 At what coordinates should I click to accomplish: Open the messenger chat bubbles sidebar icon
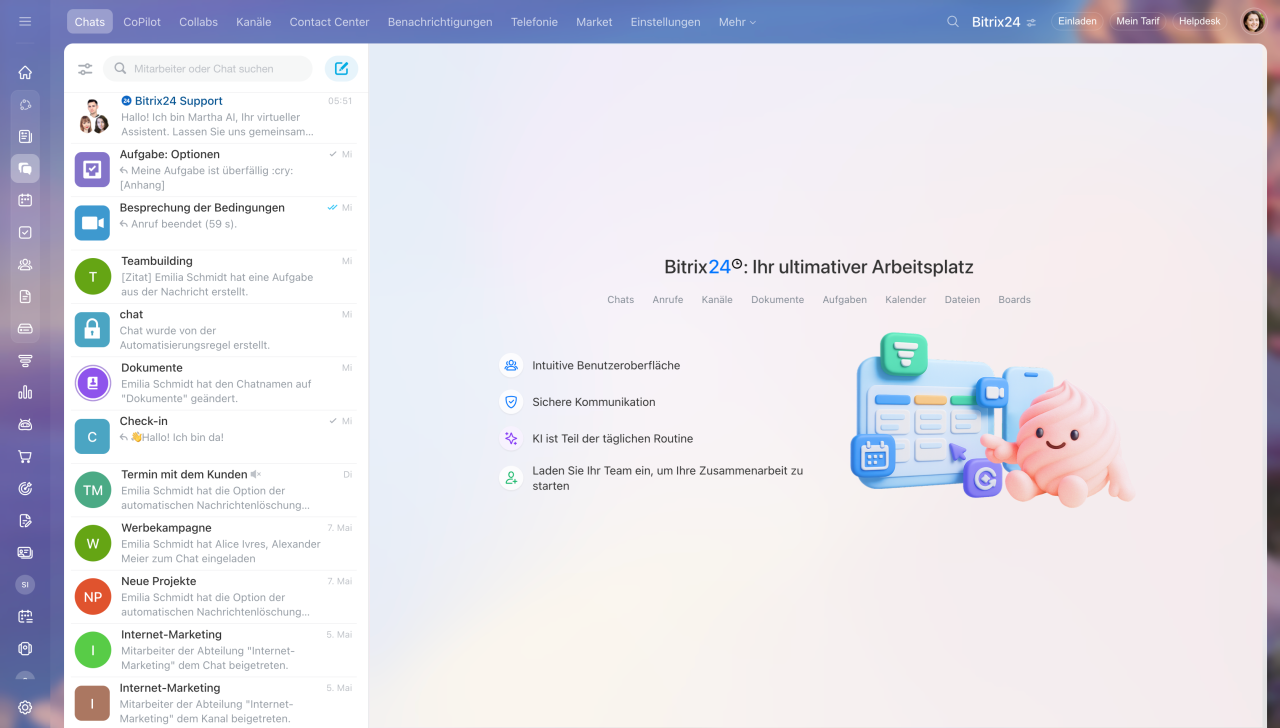tap(25, 168)
